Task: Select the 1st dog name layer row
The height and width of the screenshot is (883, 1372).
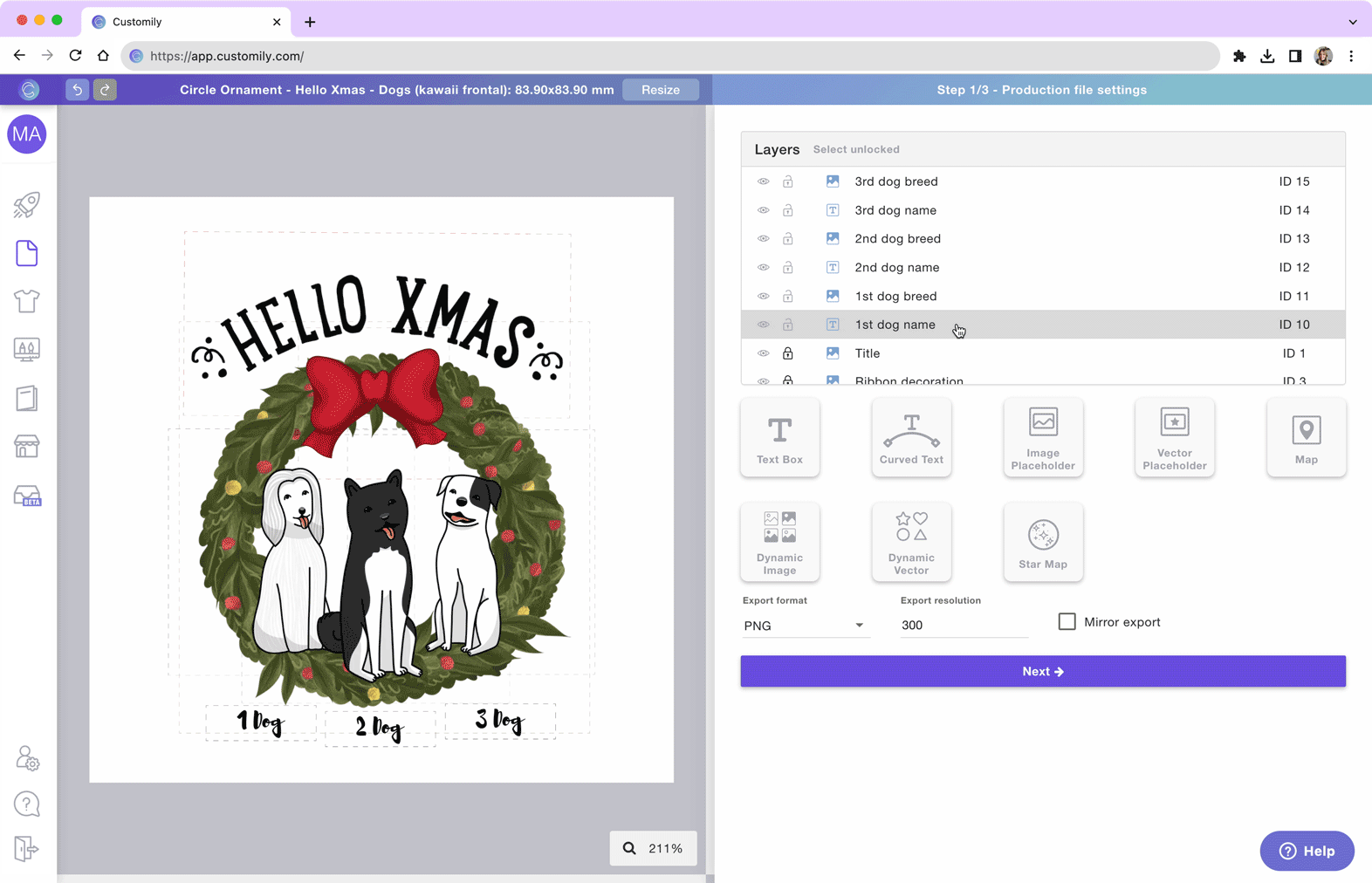Action: pos(1043,325)
